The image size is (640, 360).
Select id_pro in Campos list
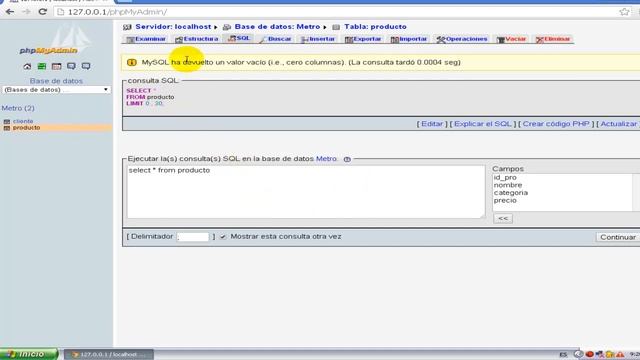[x=505, y=178]
